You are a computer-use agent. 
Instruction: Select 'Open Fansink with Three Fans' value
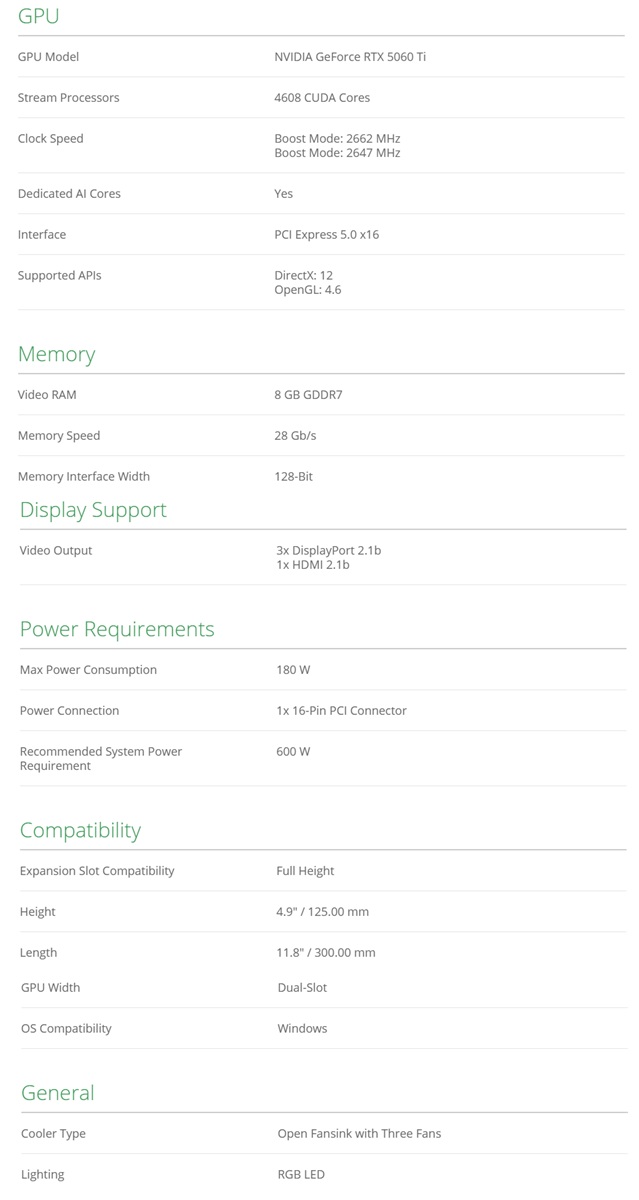click(359, 1134)
